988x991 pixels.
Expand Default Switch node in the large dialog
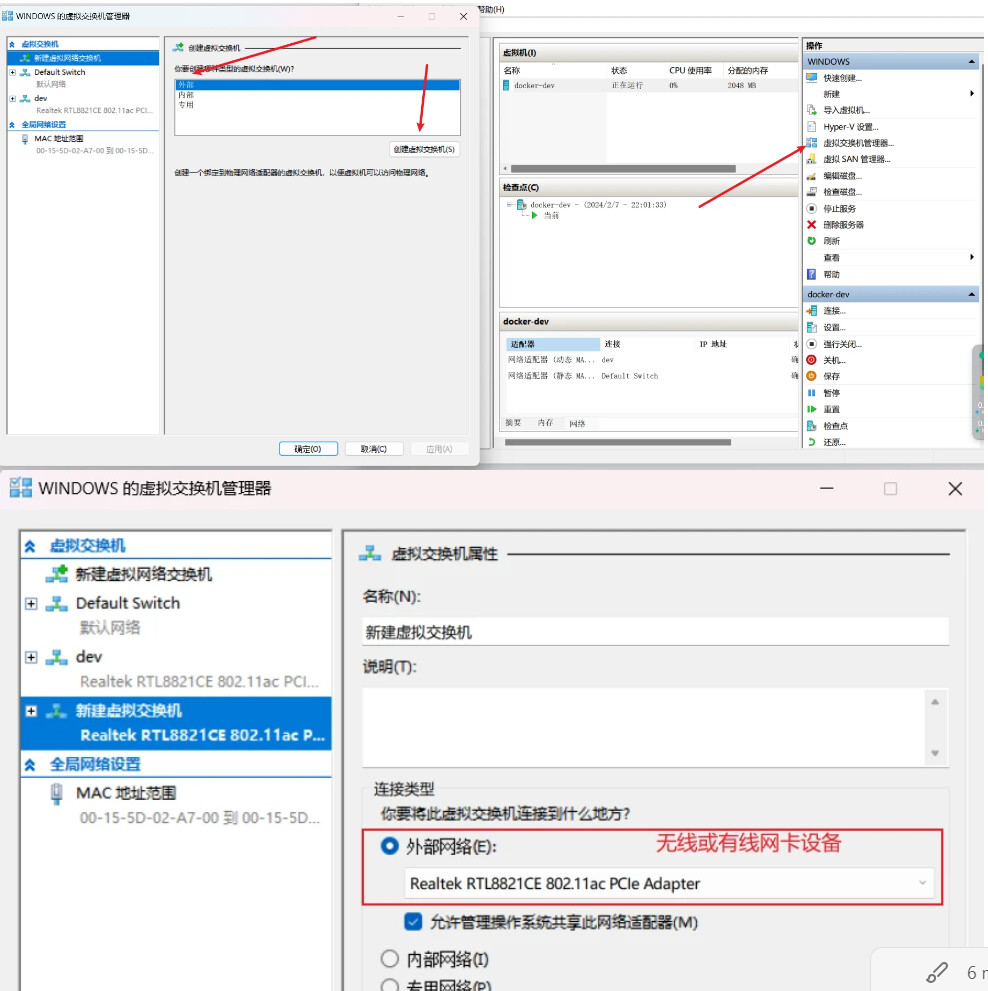31,604
